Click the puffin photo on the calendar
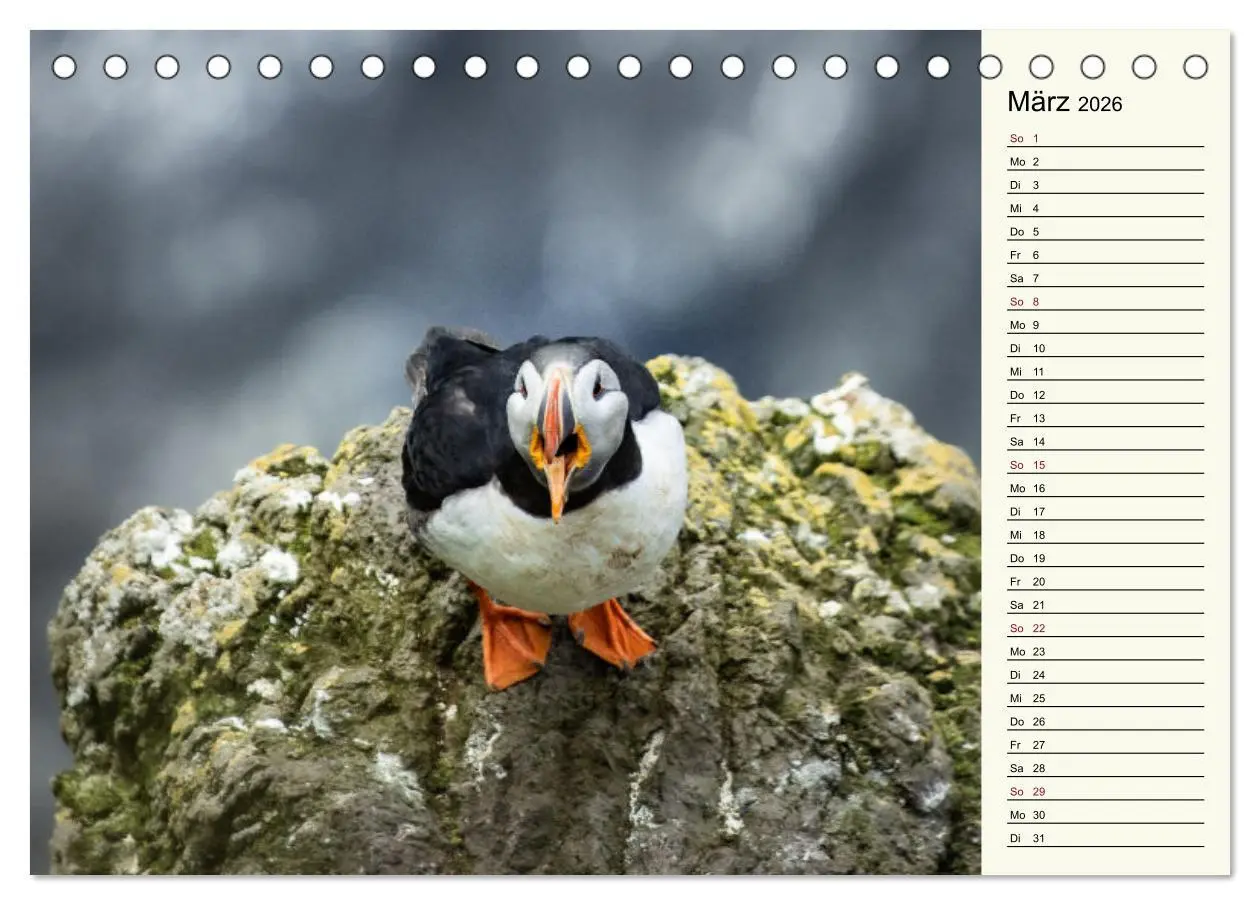1260x905 pixels. click(x=506, y=452)
